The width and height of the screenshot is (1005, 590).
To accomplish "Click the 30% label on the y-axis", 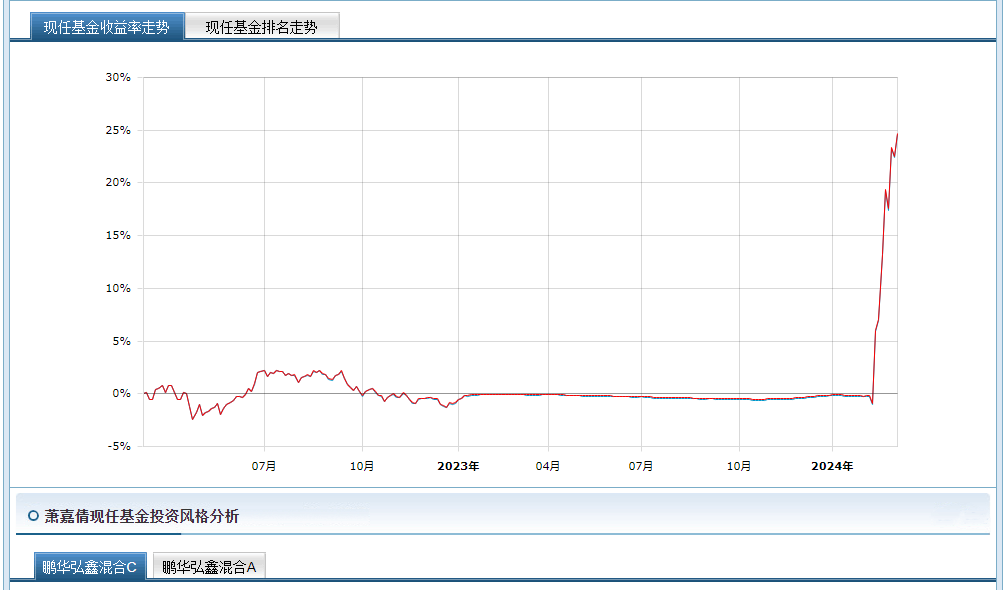I will pos(117,78).
